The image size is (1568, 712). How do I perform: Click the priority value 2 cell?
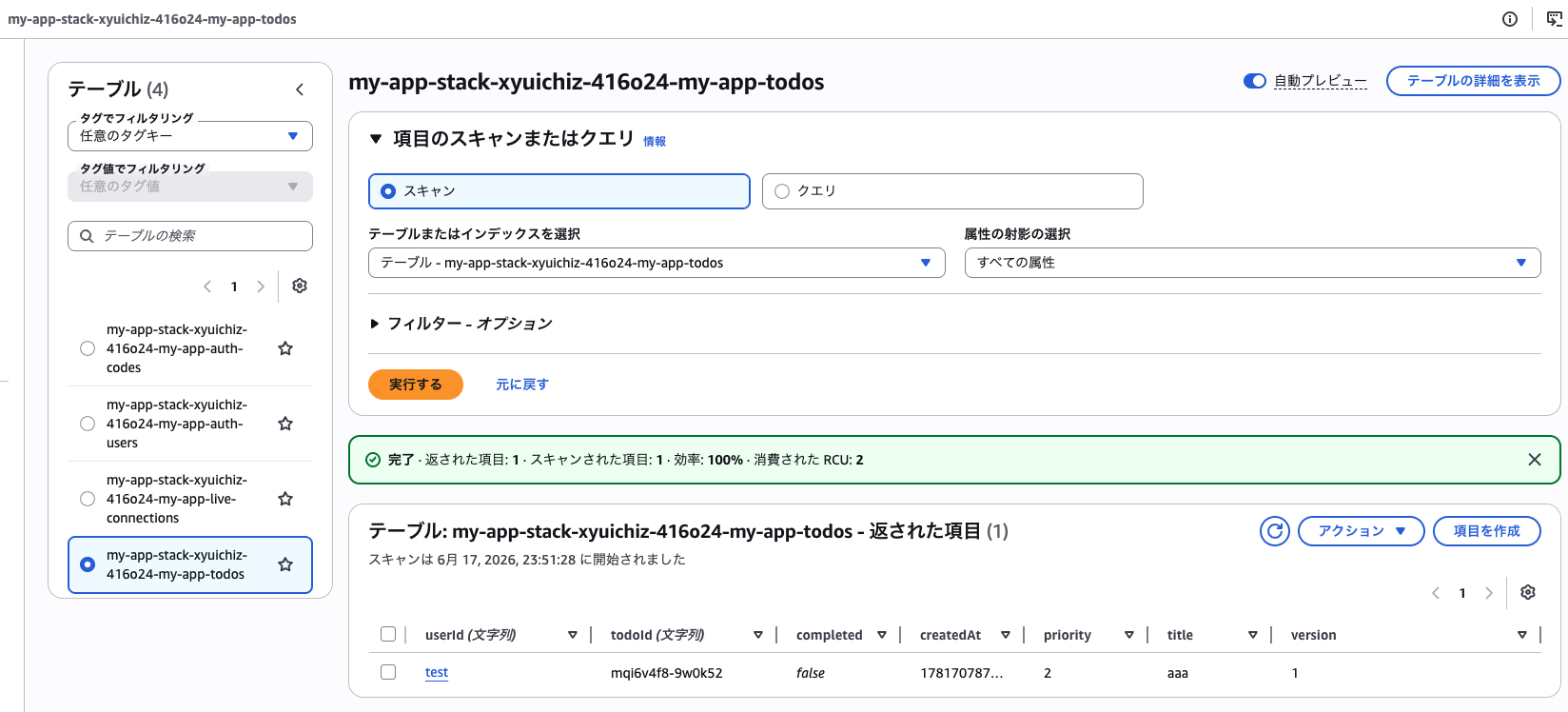[x=1048, y=673]
